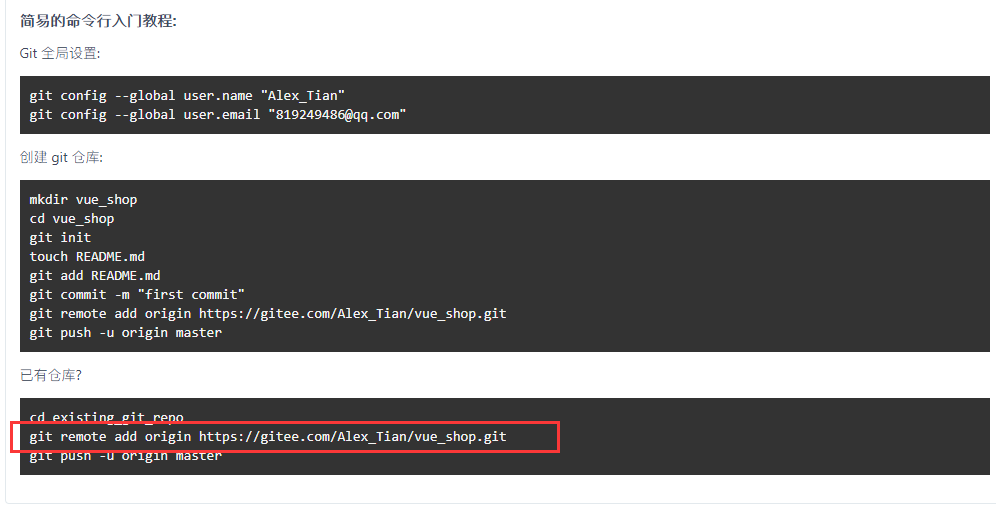Click the 创建 git 仓库 label
Screen dimensions: 996x521
click(x=61, y=157)
